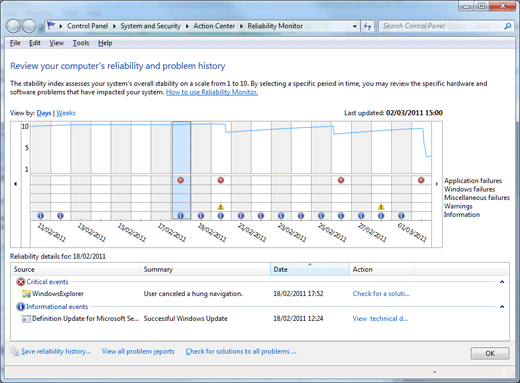This screenshot has height=383, width=520.
Task: Expand breadcrumb arrow after Control Panel
Action: point(114,26)
